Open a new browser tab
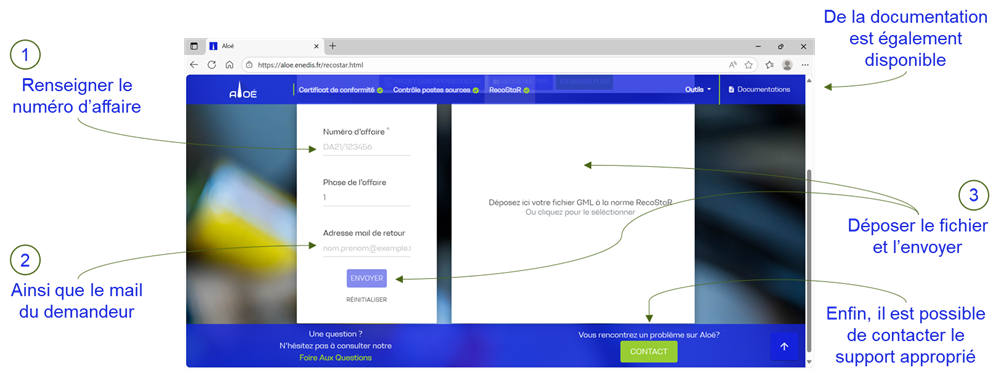This screenshot has height=378, width=1004. tap(332, 46)
